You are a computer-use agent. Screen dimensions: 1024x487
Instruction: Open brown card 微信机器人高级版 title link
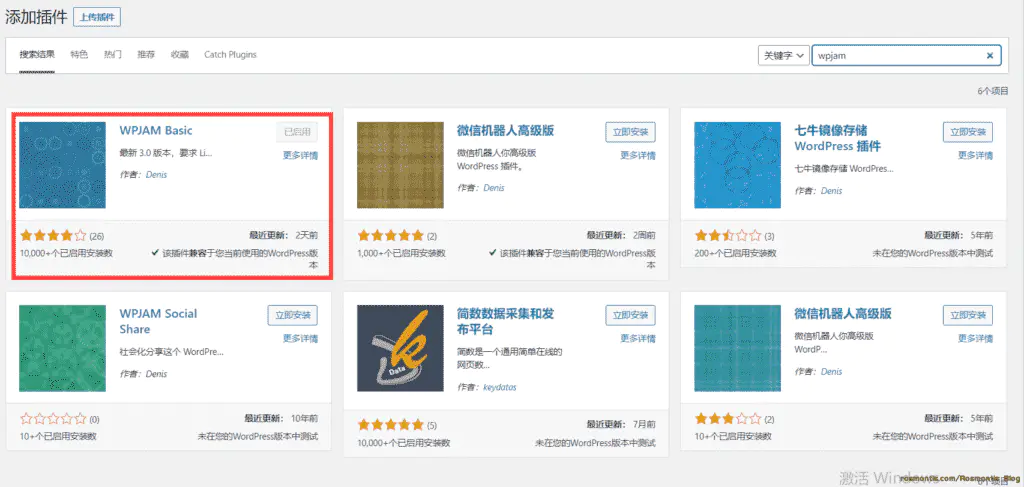click(505, 131)
